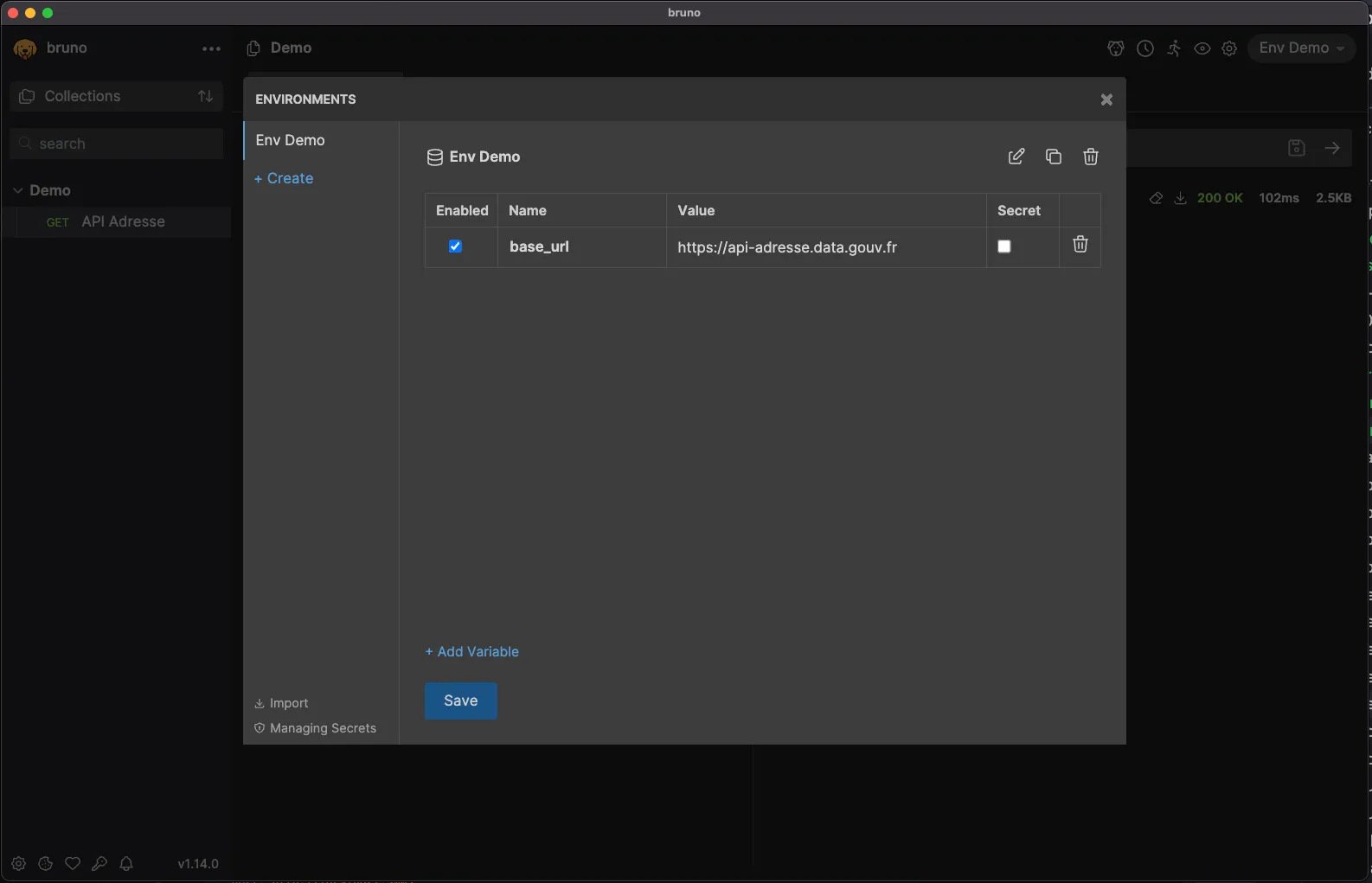Screen dimensions: 1372x883
Task: Open the runner icon in top toolbar
Action: (x=1173, y=48)
